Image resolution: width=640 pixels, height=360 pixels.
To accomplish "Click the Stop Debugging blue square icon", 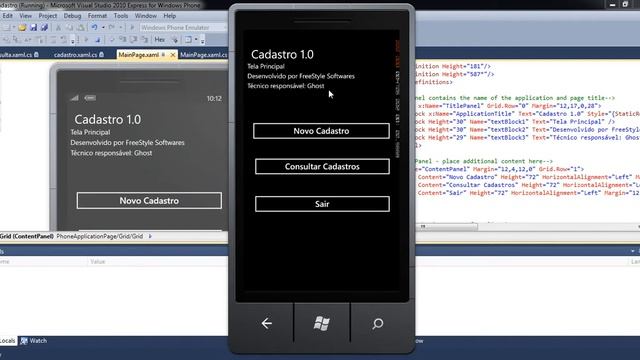I will coord(98,40).
